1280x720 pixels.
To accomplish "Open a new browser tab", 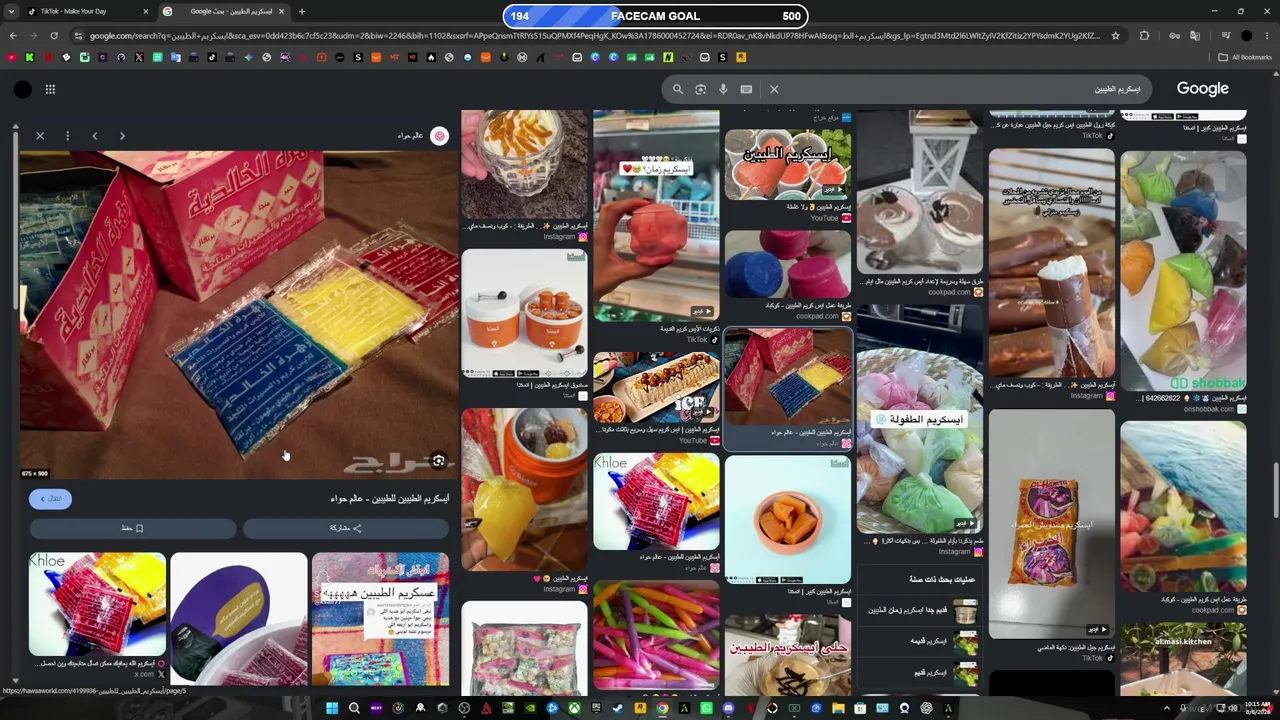I will [302, 11].
